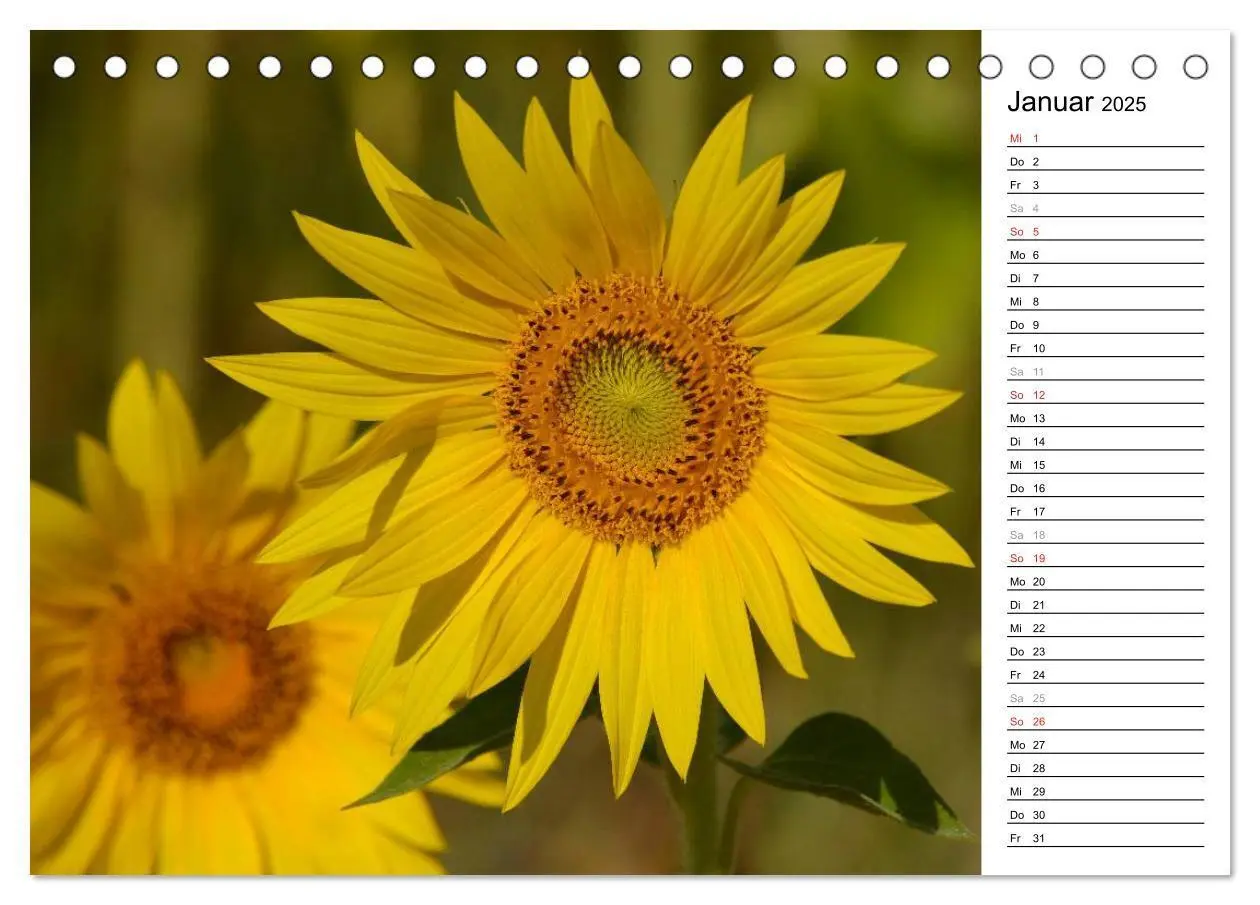This screenshot has width=1260, height=905.
Task: Click the large sunflower photo
Action: [506, 452]
